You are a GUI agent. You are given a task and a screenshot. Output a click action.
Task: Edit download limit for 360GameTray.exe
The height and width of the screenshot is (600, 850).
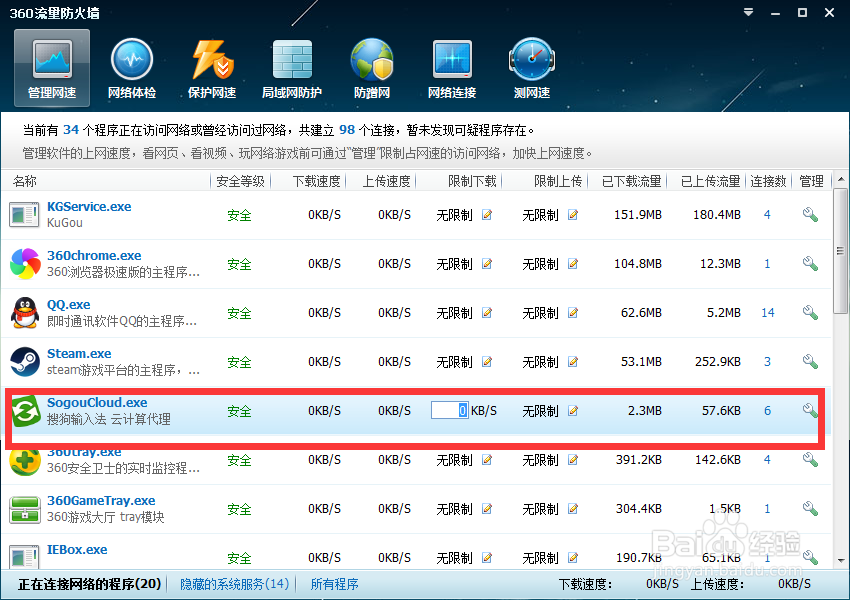pos(487,509)
